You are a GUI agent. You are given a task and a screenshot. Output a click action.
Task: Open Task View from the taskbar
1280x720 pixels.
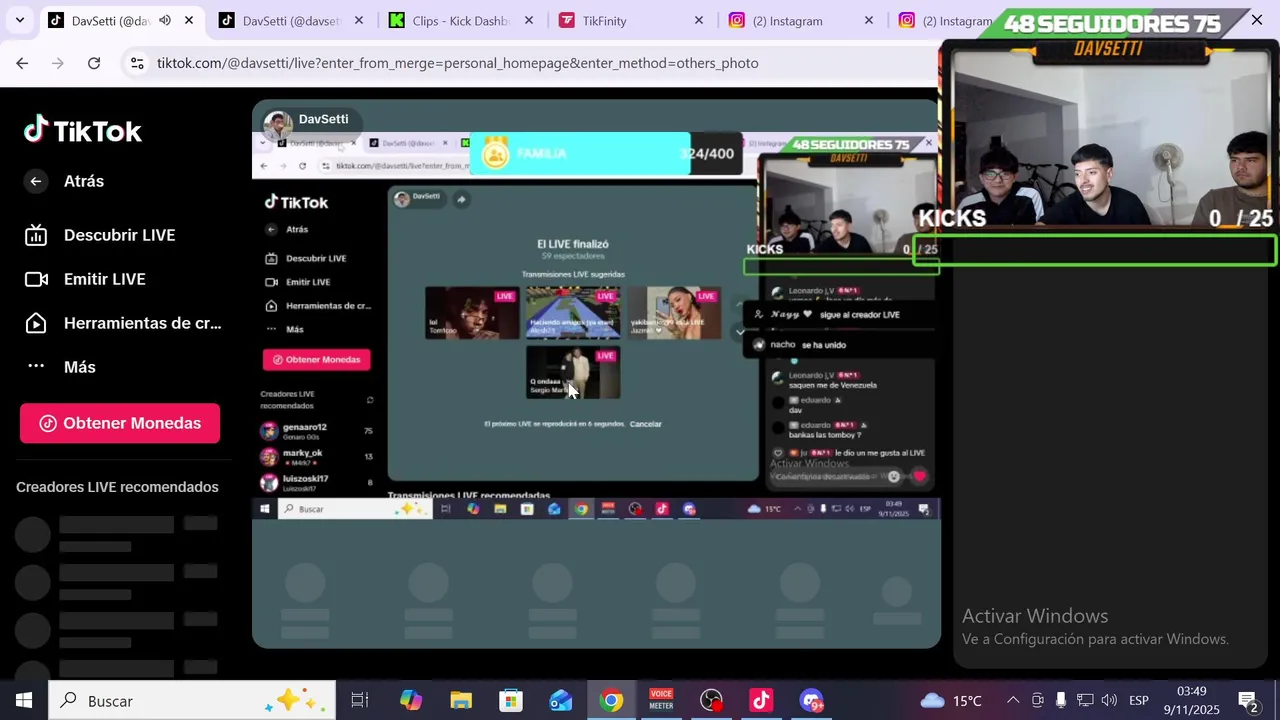pos(360,700)
